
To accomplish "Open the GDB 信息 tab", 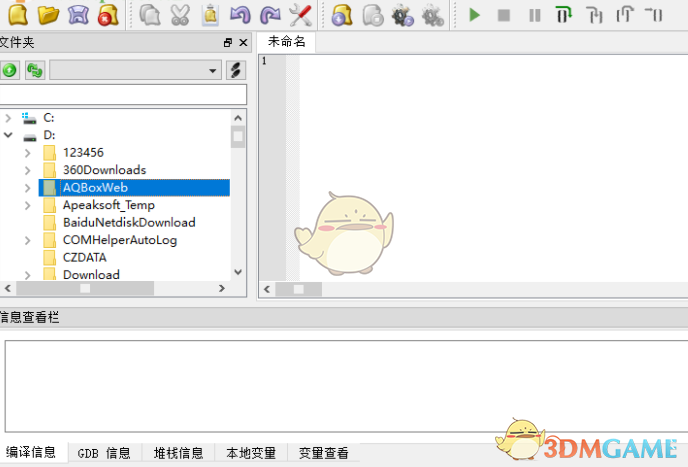I will 104,453.
